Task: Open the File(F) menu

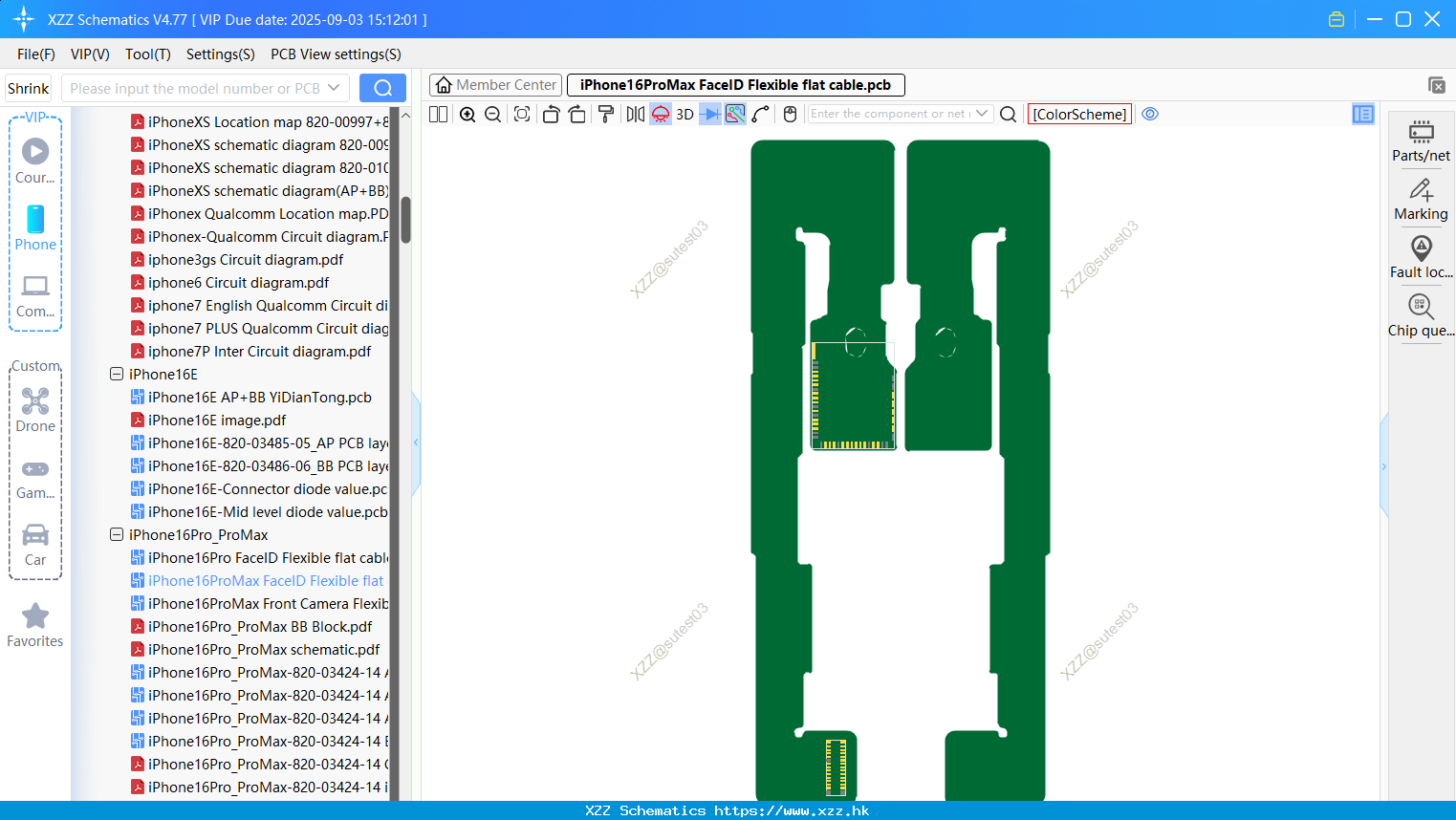Action: 36,54
